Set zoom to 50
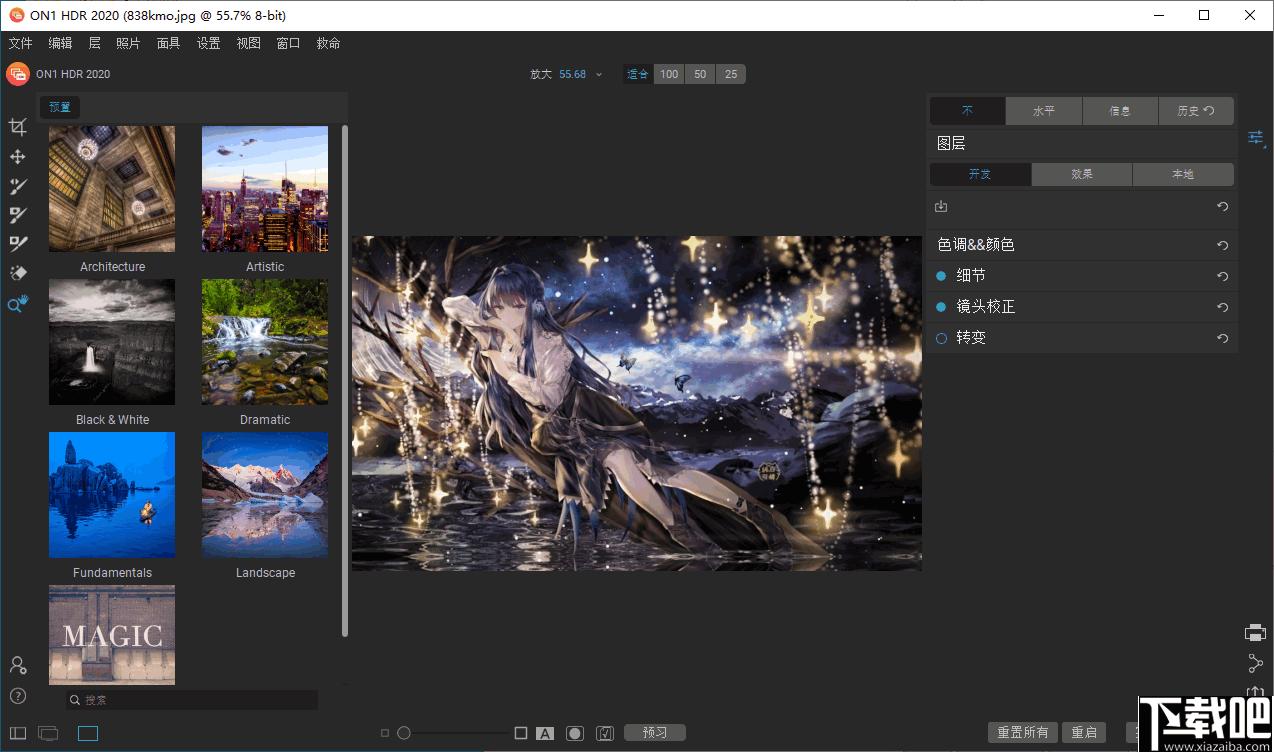Viewport: 1274px width, 752px height. click(700, 74)
